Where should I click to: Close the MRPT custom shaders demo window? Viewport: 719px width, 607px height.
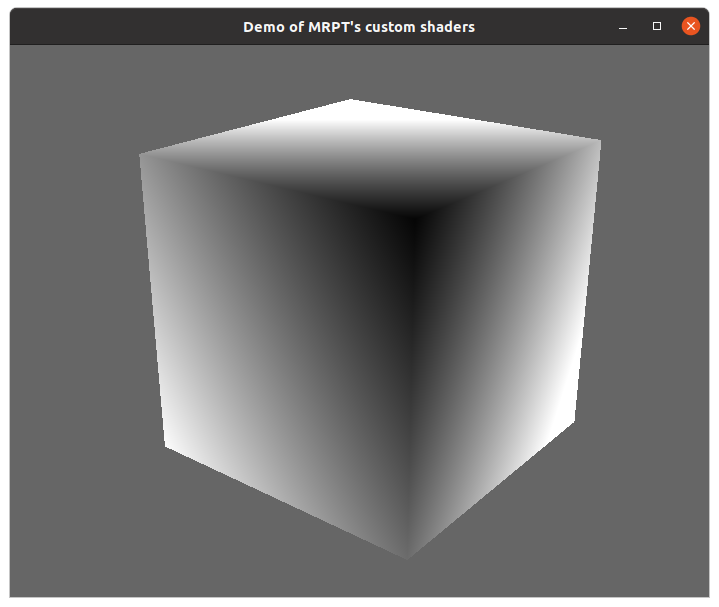click(x=690, y=27)
